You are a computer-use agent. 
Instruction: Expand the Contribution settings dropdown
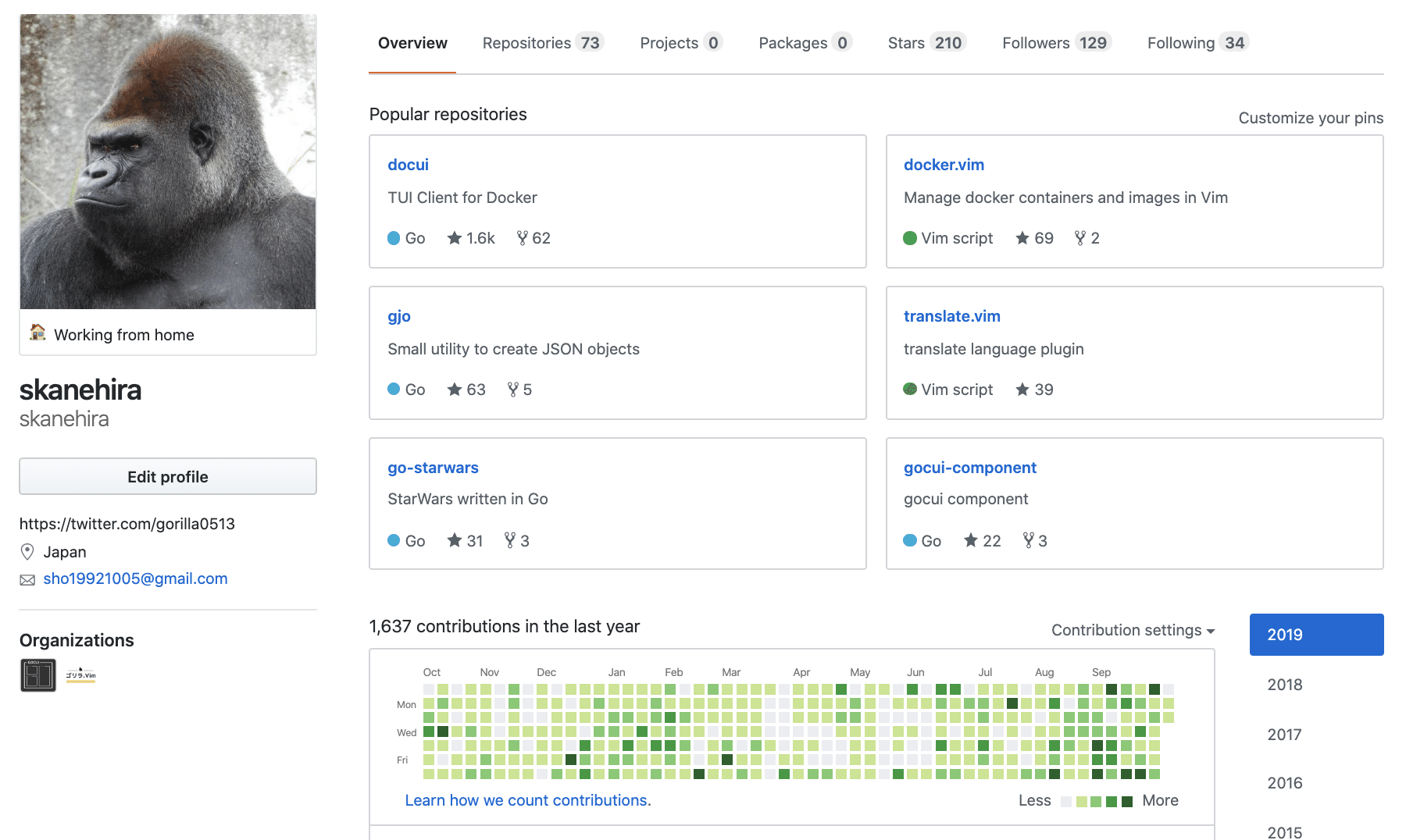point(1133,630)
